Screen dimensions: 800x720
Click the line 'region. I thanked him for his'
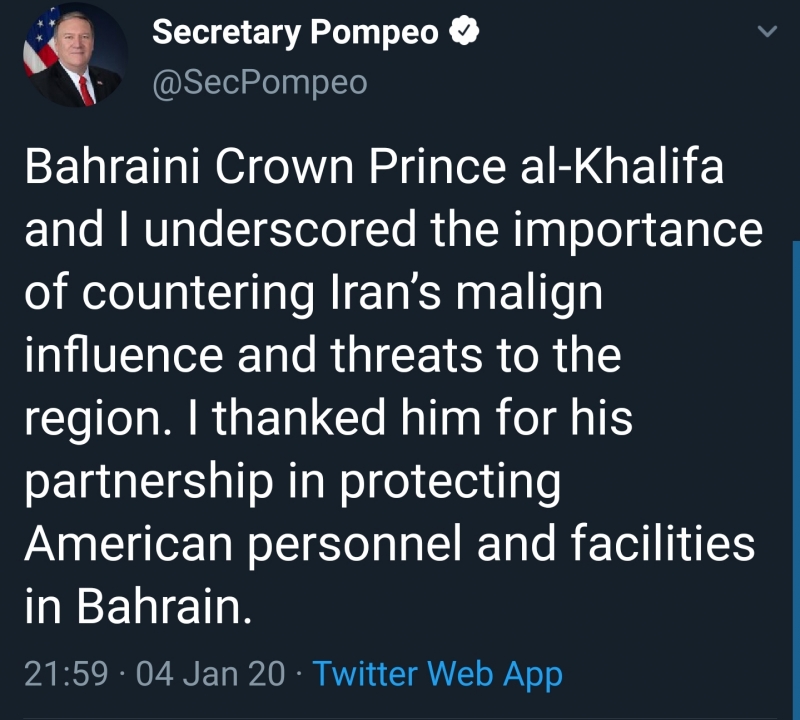tap(330, 419)
